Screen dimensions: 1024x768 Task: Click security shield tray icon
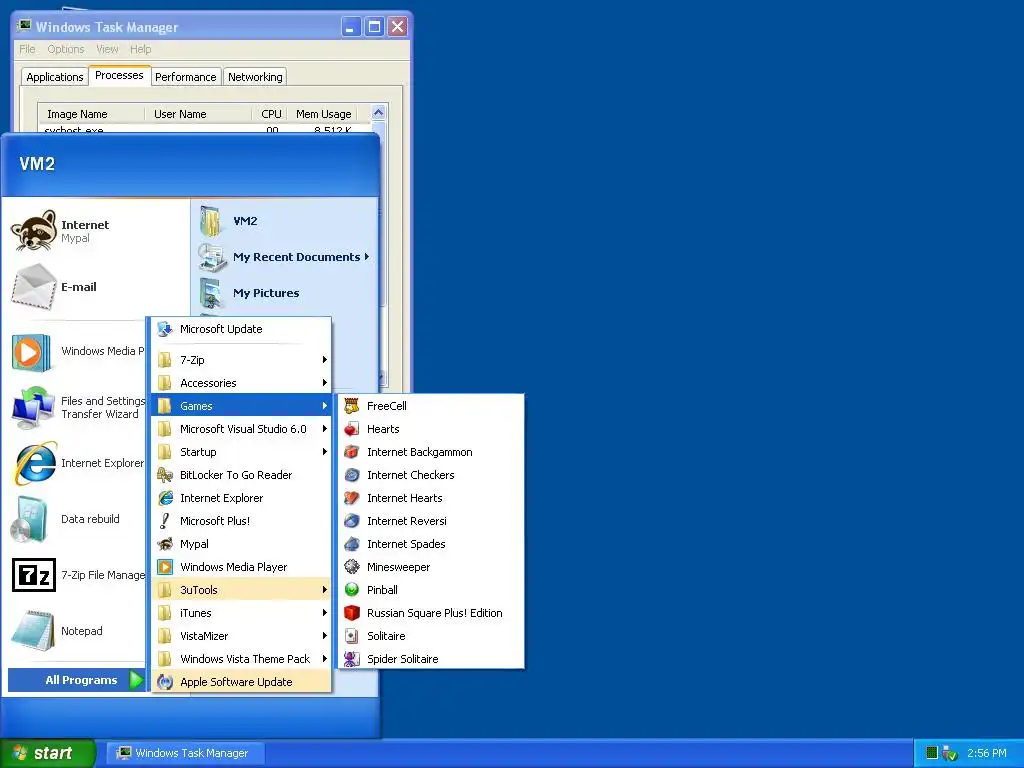pyautogui.click(x=950, y=754)
